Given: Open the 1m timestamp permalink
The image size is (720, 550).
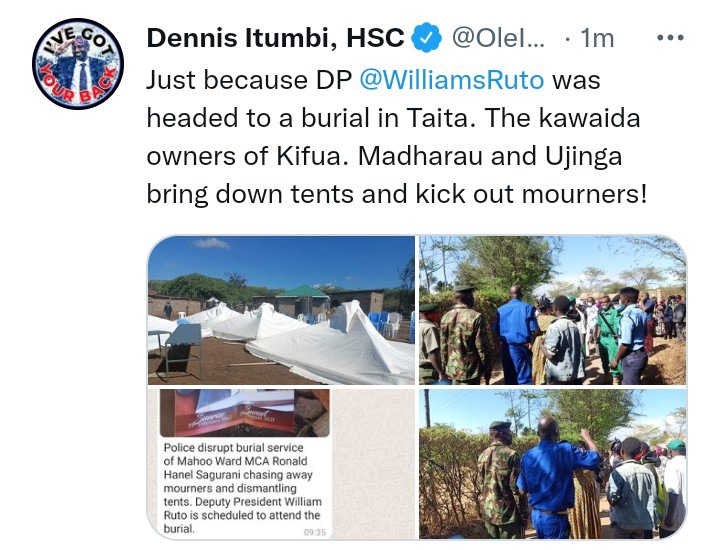Looking at the screenshot, I should pyautogui.click(x=597, y=38).
